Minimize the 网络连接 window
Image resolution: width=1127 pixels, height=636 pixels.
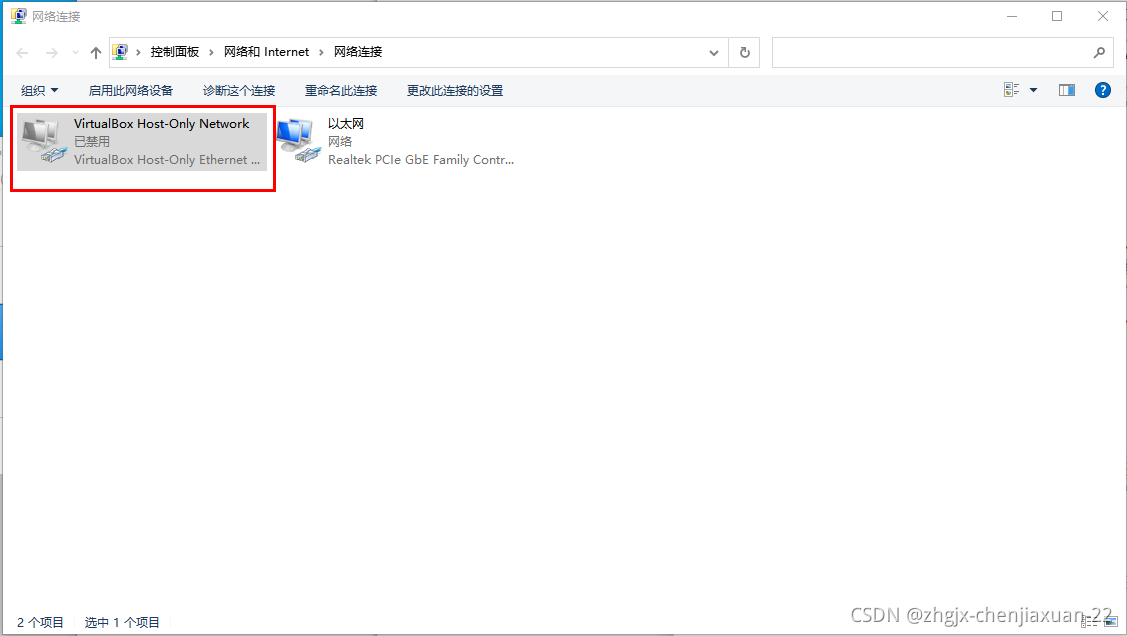point(1012,16)
